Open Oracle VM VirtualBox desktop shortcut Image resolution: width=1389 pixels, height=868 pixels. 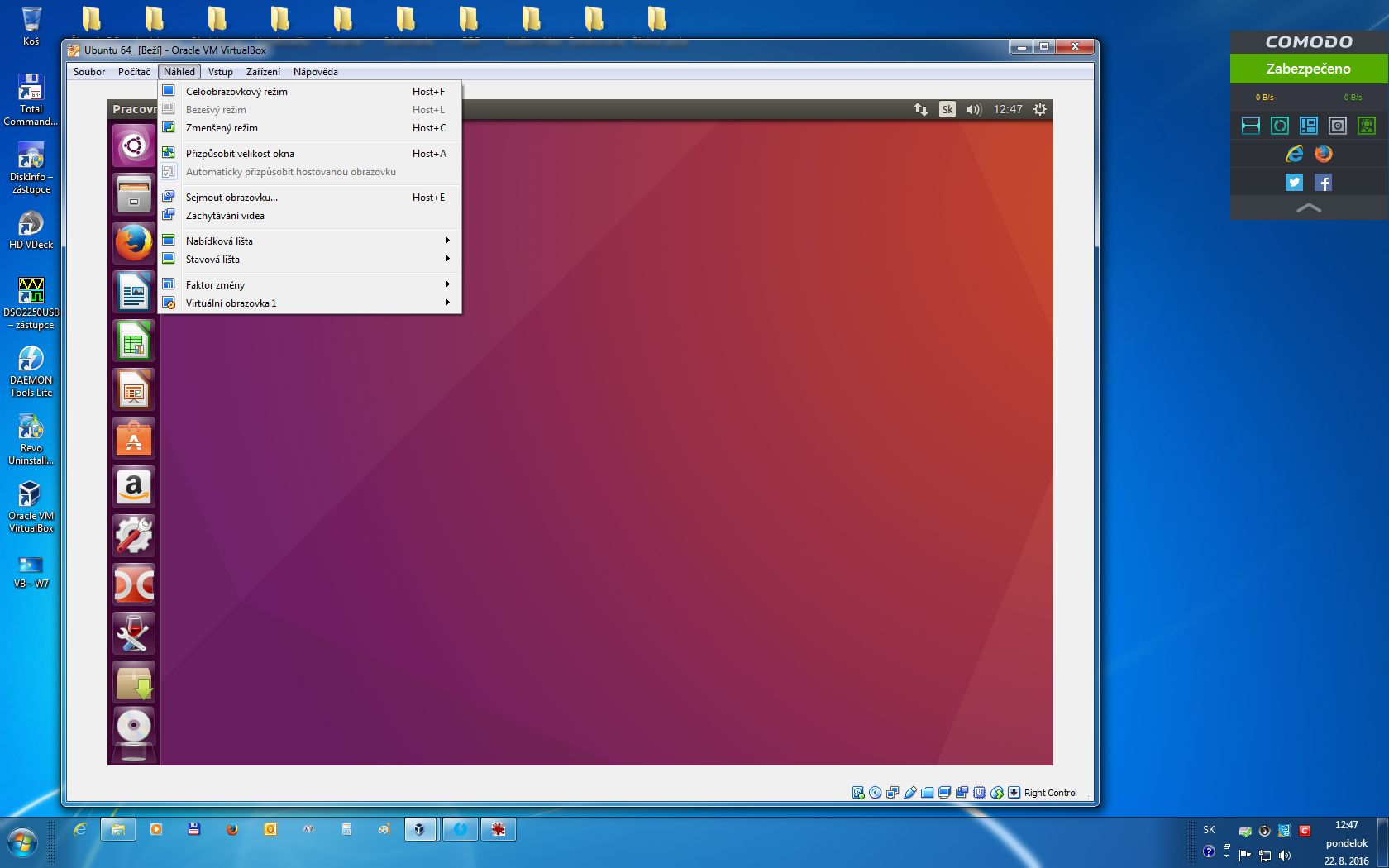[x=31, y=507]
